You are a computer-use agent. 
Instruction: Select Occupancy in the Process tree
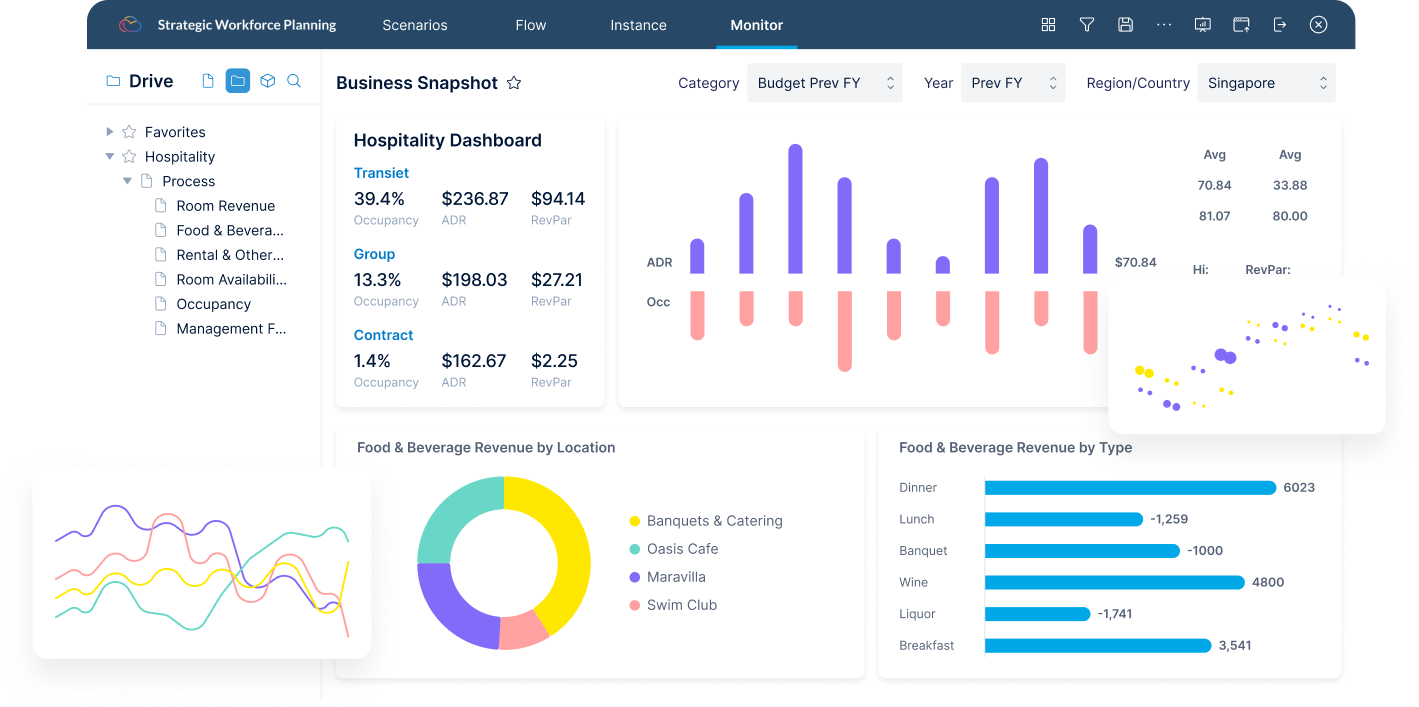coord(213,303)
